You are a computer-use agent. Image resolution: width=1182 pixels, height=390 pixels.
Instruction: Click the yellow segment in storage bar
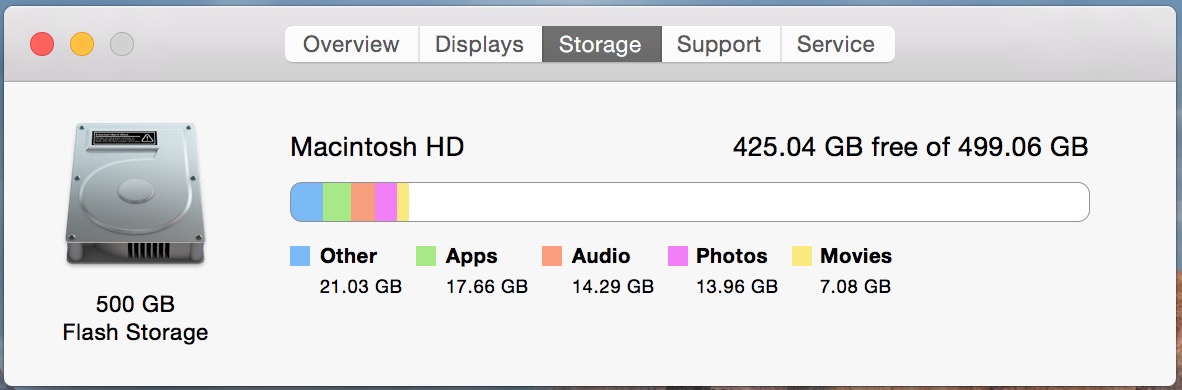[x=403, y=202]
